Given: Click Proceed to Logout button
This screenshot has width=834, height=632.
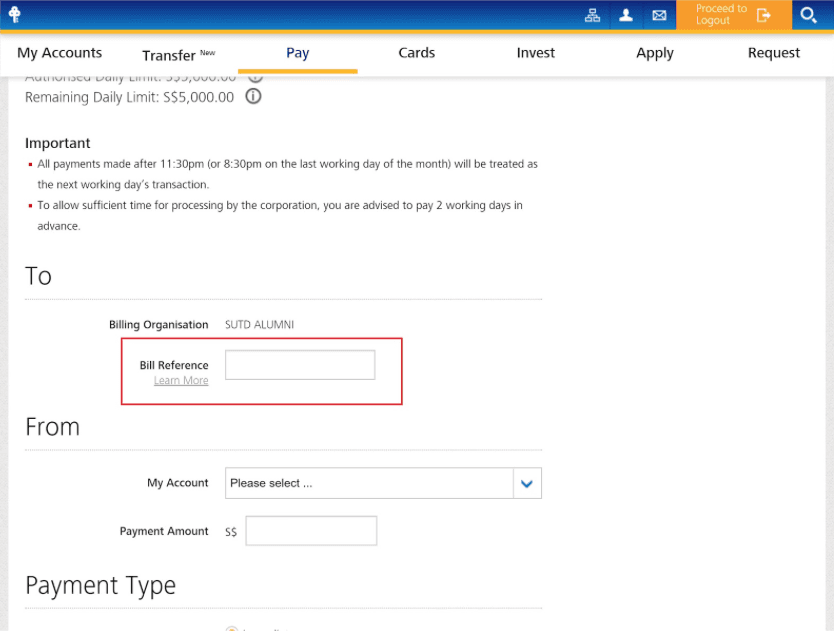Looking at the screenshot, I should pyautogui.click(x=733, y=15).
